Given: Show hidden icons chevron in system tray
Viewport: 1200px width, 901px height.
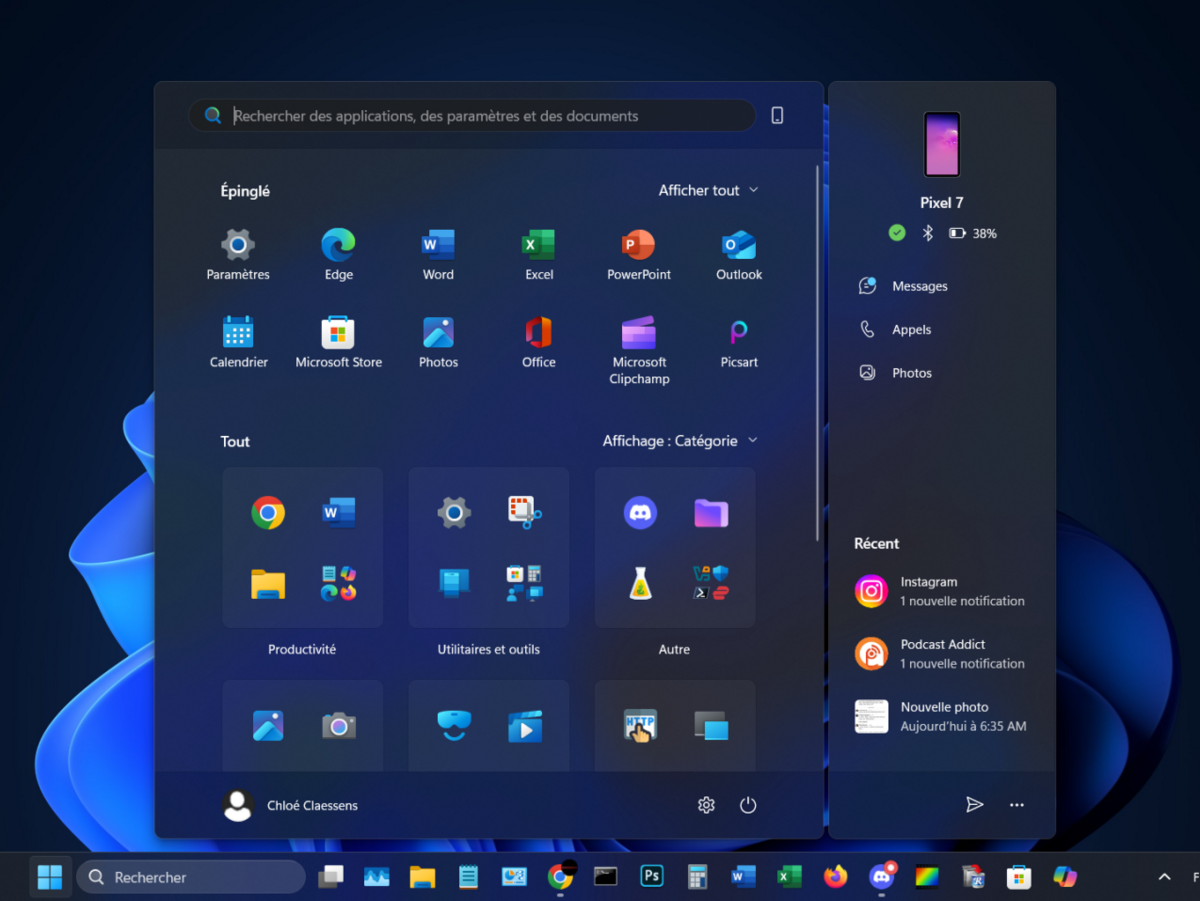Looking at the screenshot, I should 1164,877.
